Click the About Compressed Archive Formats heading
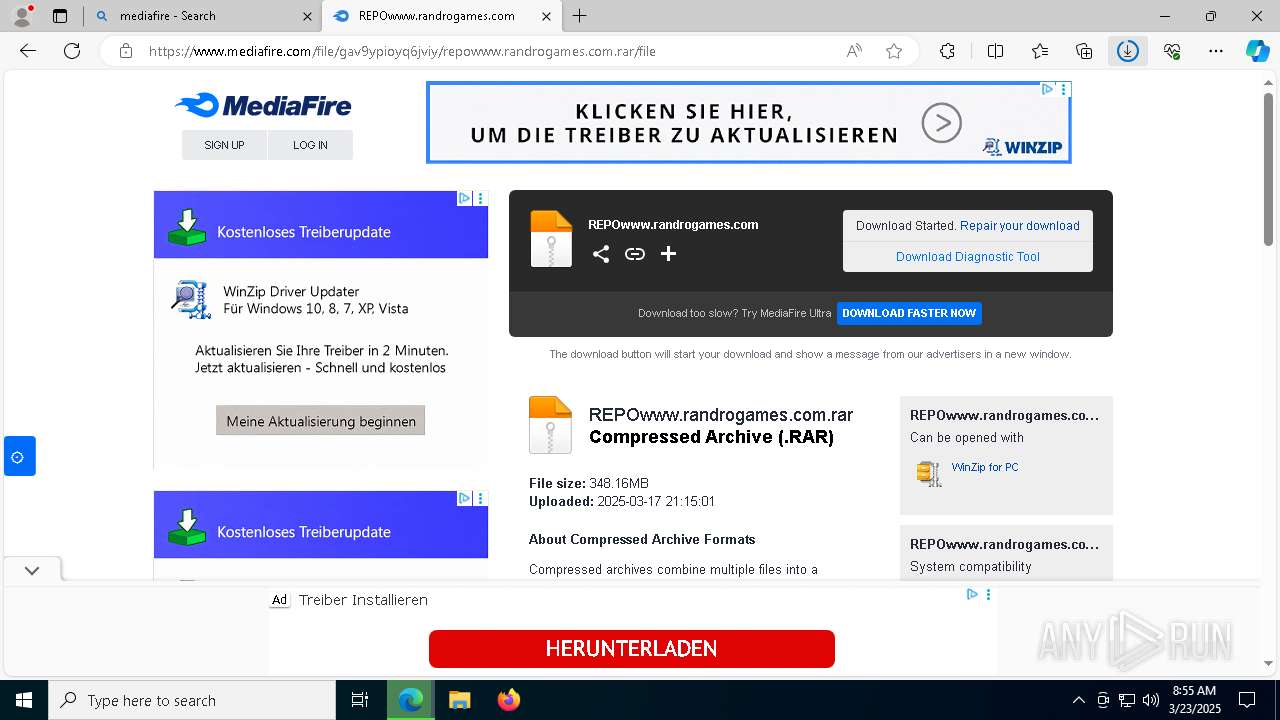 (x=642, y=539)
